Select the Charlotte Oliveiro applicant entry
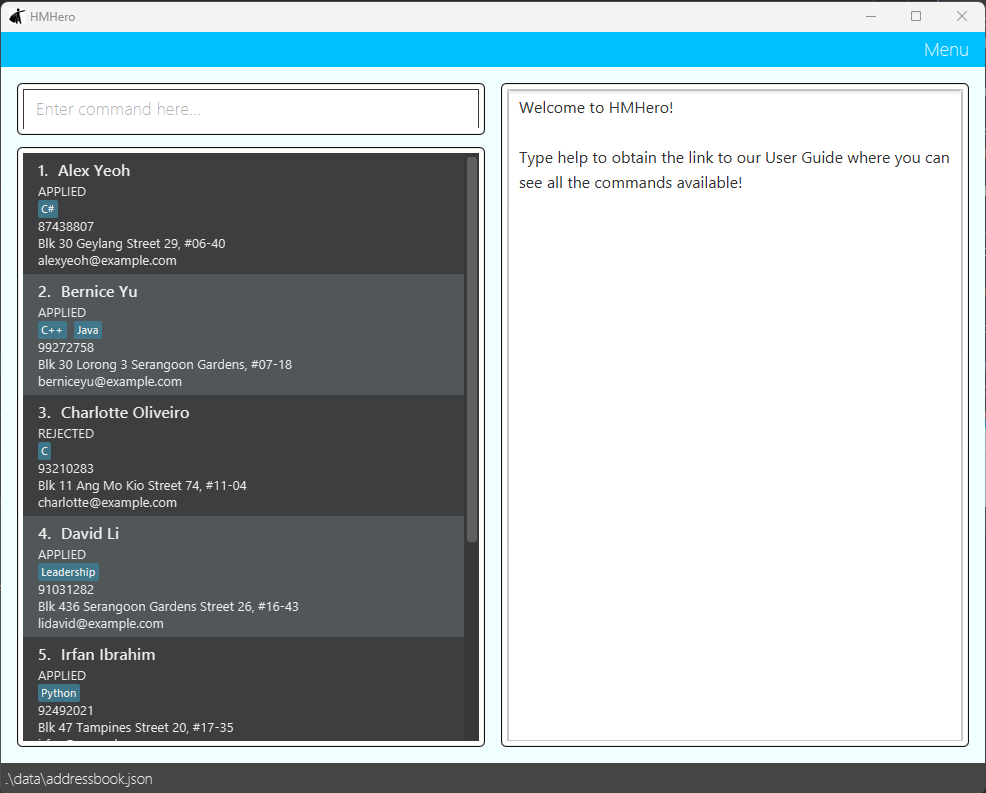Viewport: 986px width, 793px height. (x=243, y=456)
